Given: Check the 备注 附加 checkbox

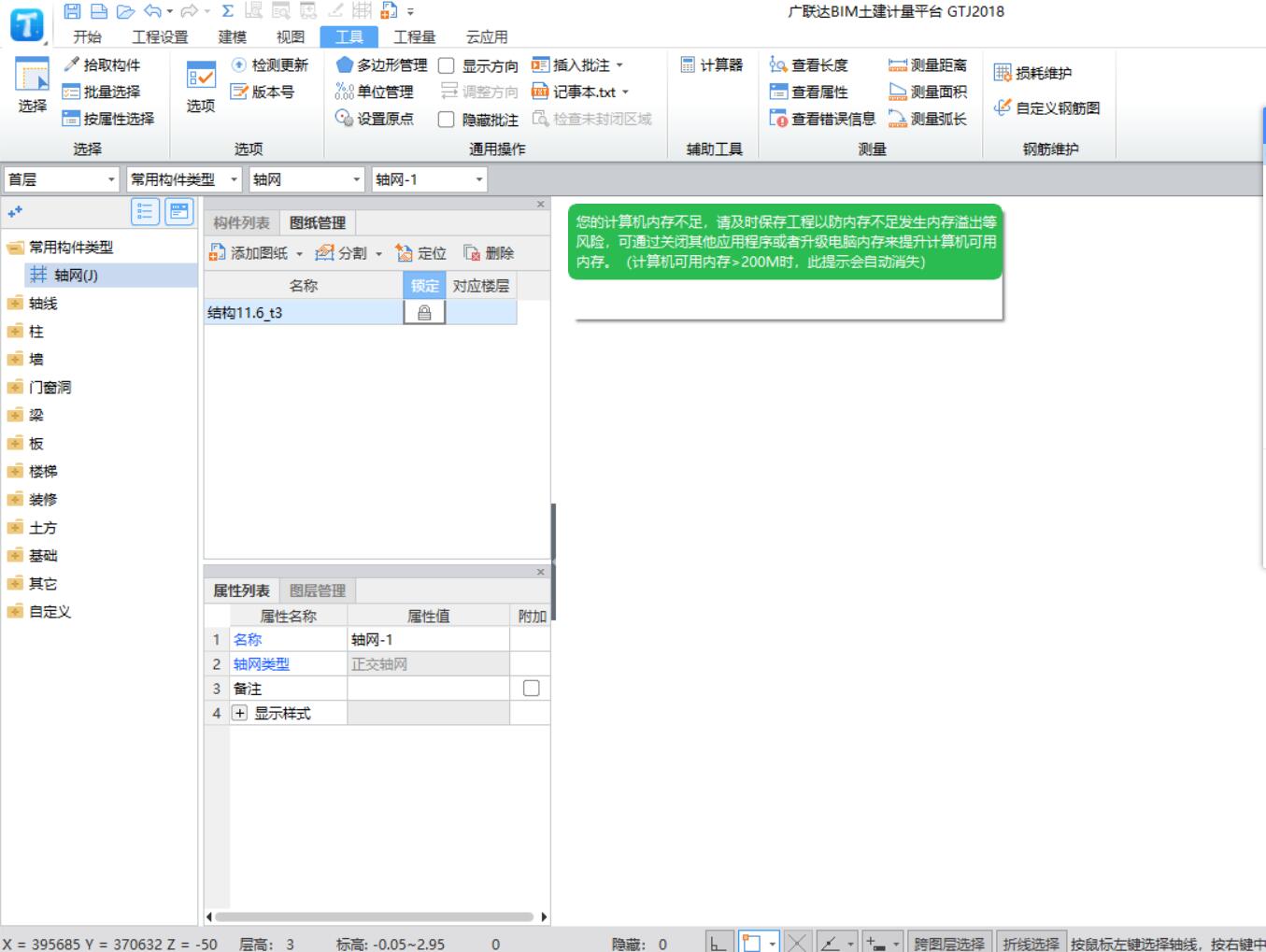Looking at the screenshot, I should pos(531,689).
